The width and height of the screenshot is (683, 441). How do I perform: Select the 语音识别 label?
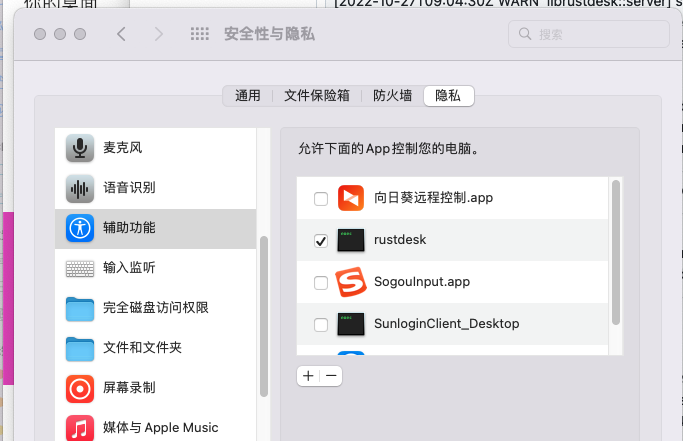[129, 188]
